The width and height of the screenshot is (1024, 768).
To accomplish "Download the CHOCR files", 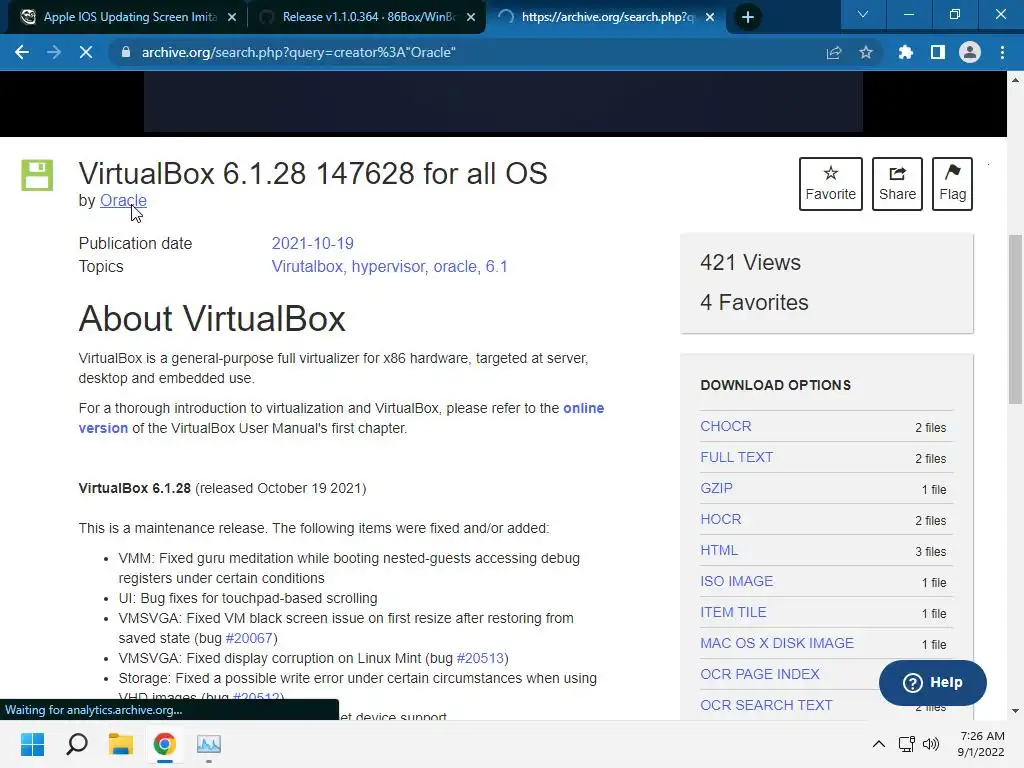I will (726, 426).
